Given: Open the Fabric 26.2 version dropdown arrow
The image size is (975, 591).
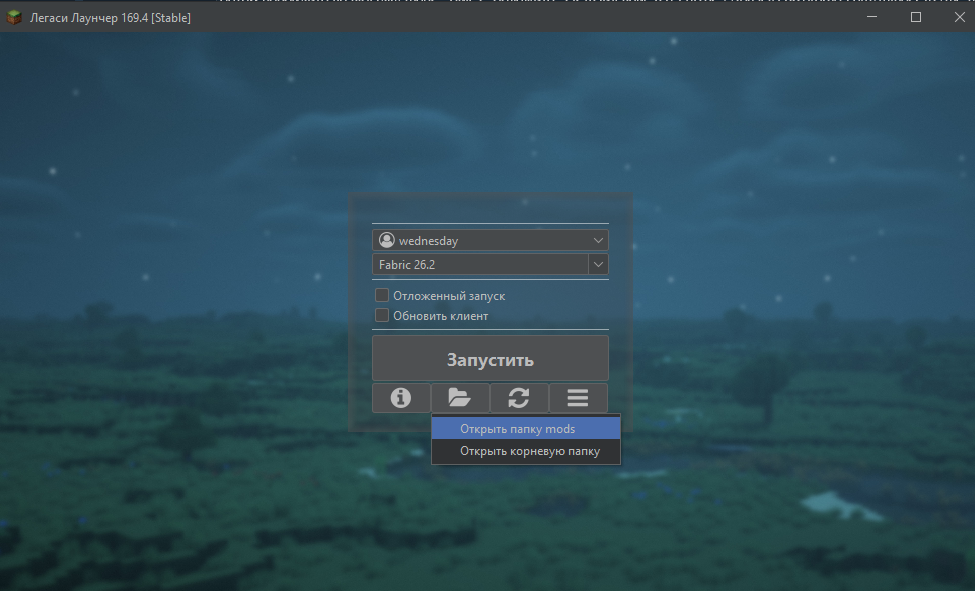Looking at the screenshot, I should pos(598,264).
